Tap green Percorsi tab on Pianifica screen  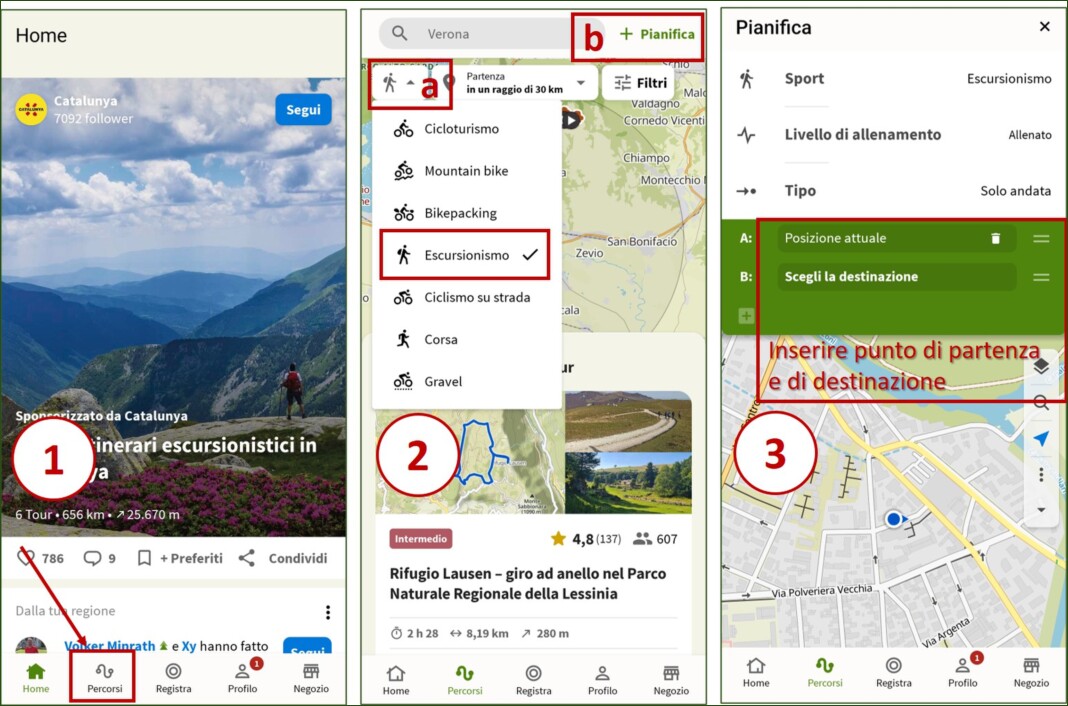pos(825,673)
